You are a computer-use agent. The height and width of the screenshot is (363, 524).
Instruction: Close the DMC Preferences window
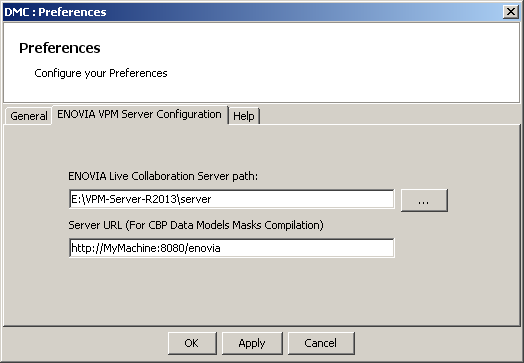pos(511,12)
